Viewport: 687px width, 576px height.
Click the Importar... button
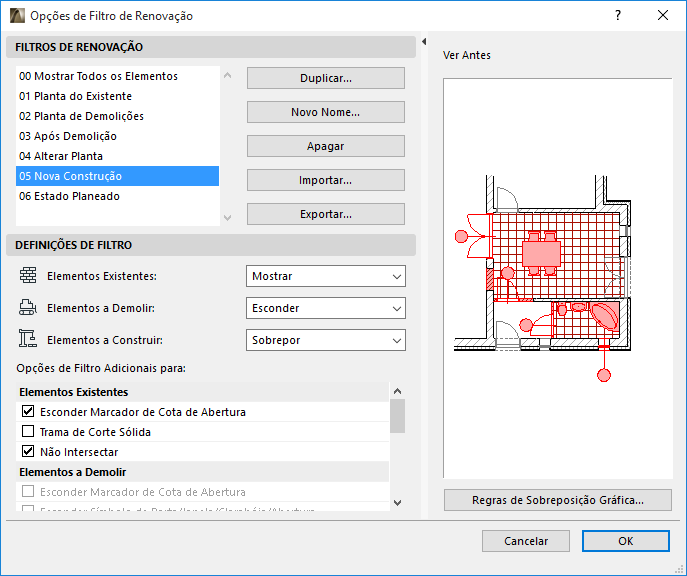pos(326,180)
